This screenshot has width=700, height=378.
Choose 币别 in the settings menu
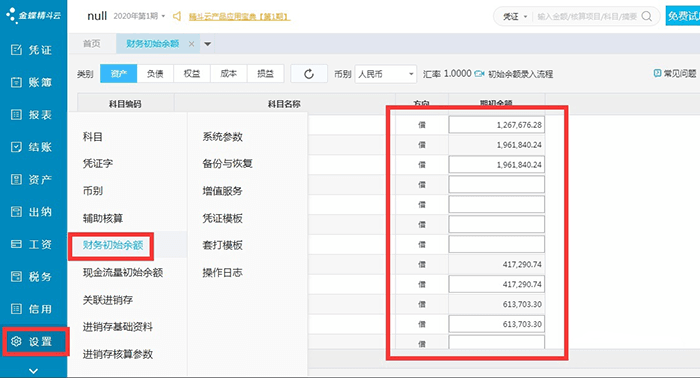click(93, 191)
